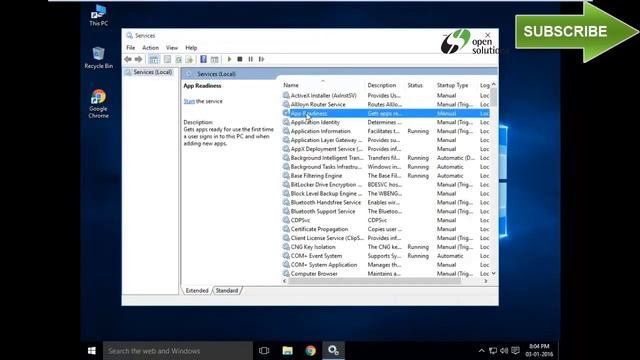This screenshot has height=360, width=640.
Task: Switch to the Standard tab
Action: click(227, 291)
